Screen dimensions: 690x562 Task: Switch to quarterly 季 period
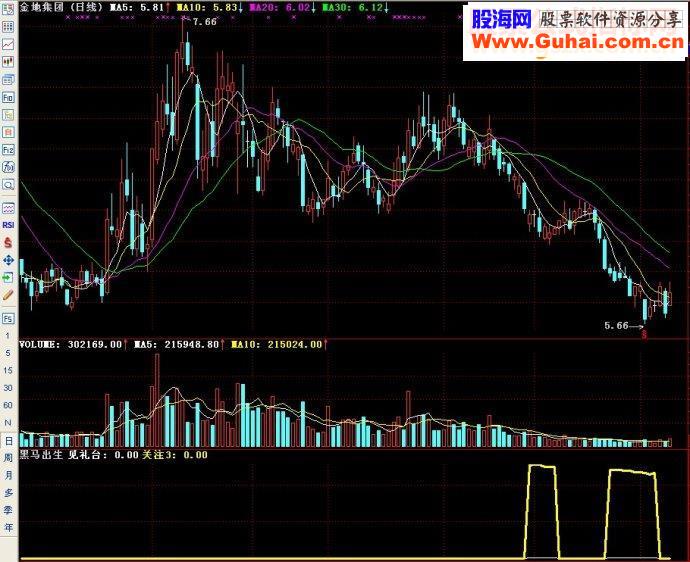8,510
